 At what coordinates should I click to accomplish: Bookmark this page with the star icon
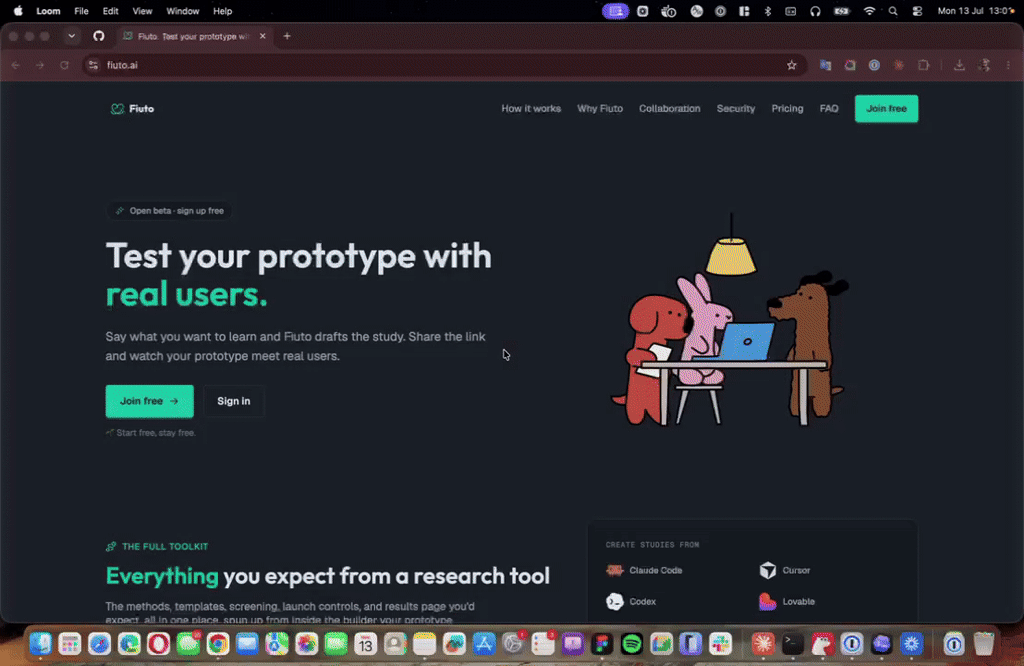point(792,65)
